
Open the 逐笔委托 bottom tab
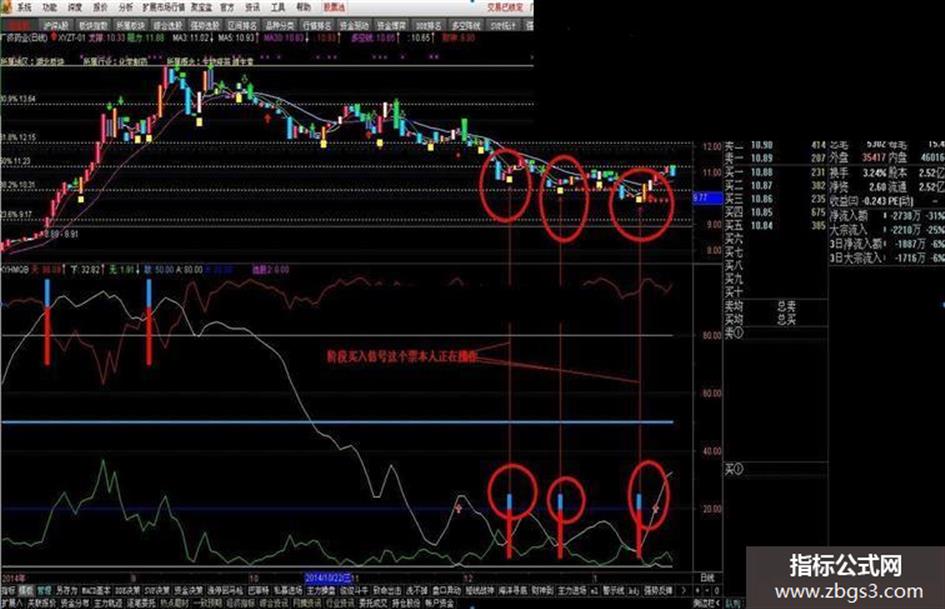[141, 602]
